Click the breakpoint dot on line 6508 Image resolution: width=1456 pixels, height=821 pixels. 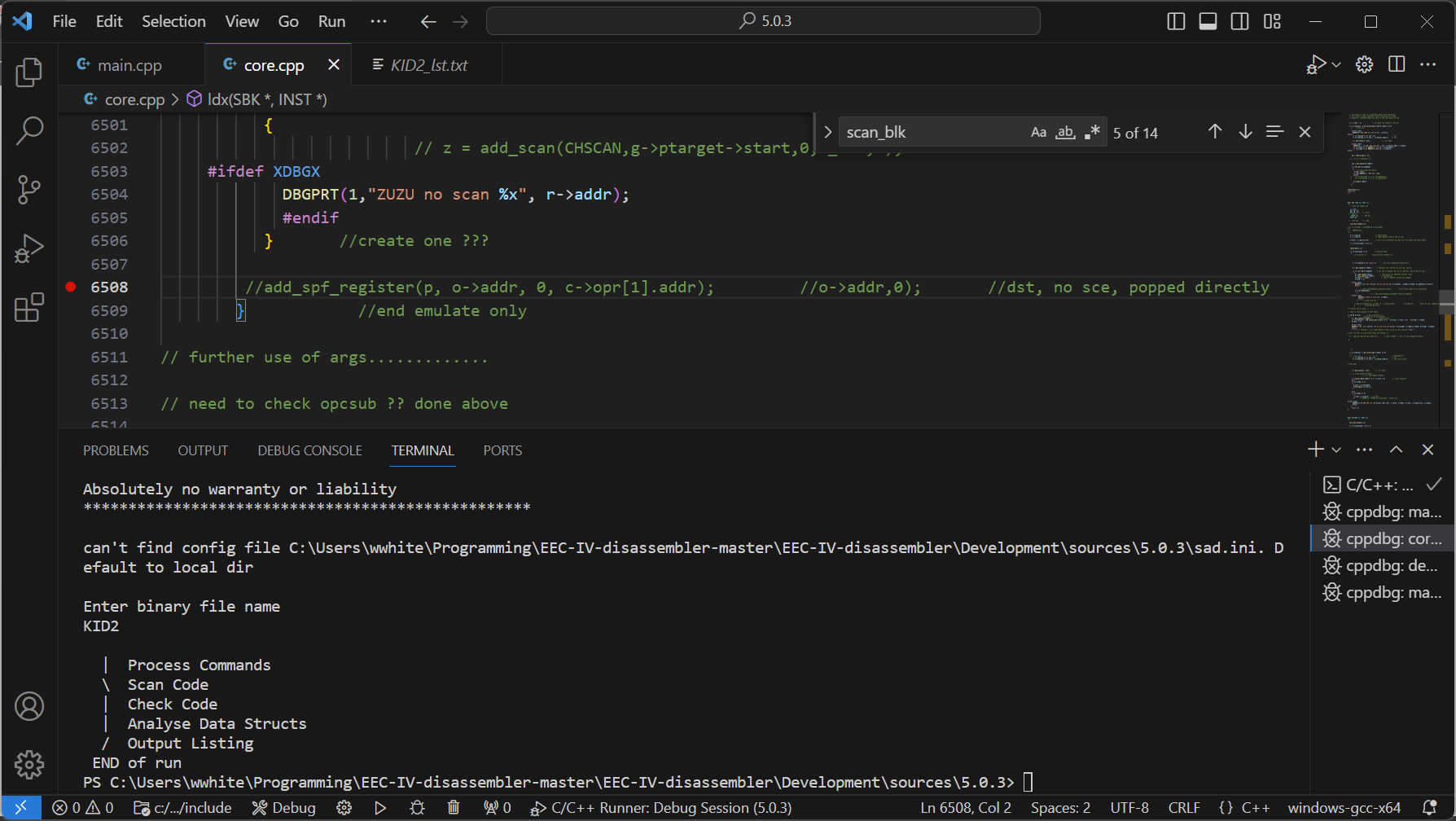[x=71, y=287]
